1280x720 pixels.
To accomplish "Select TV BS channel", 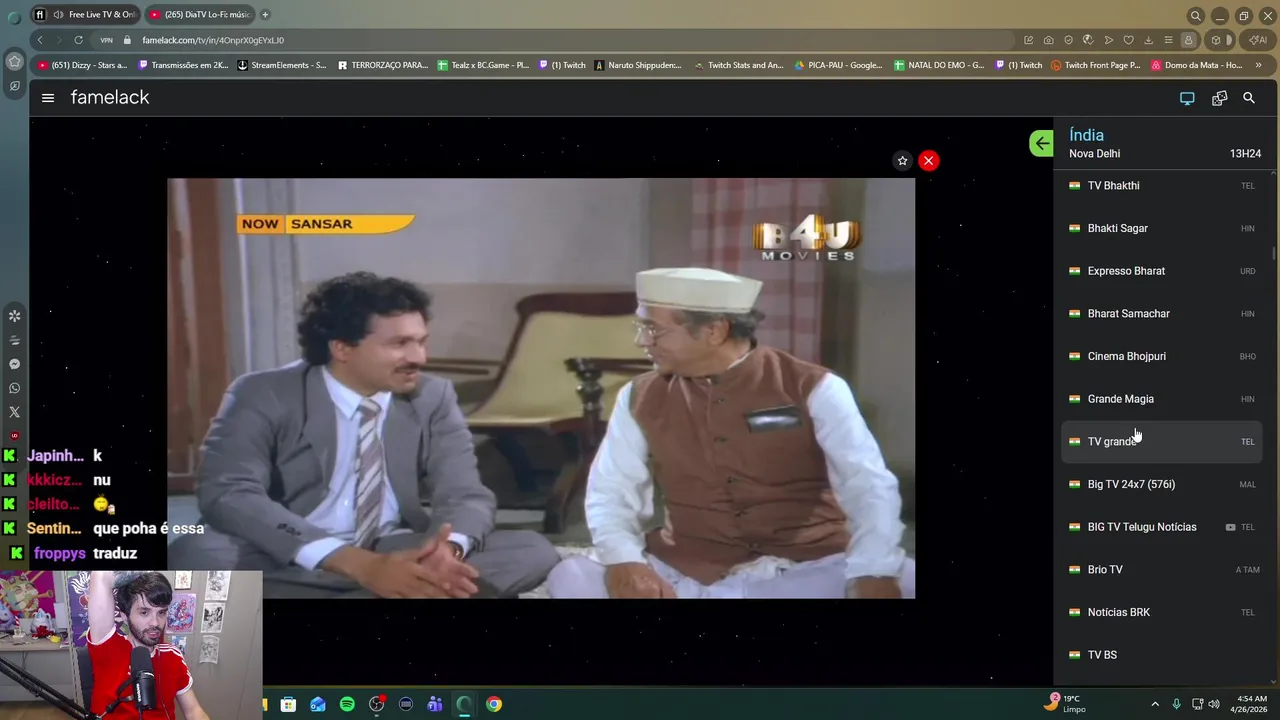I will 1161,655.
